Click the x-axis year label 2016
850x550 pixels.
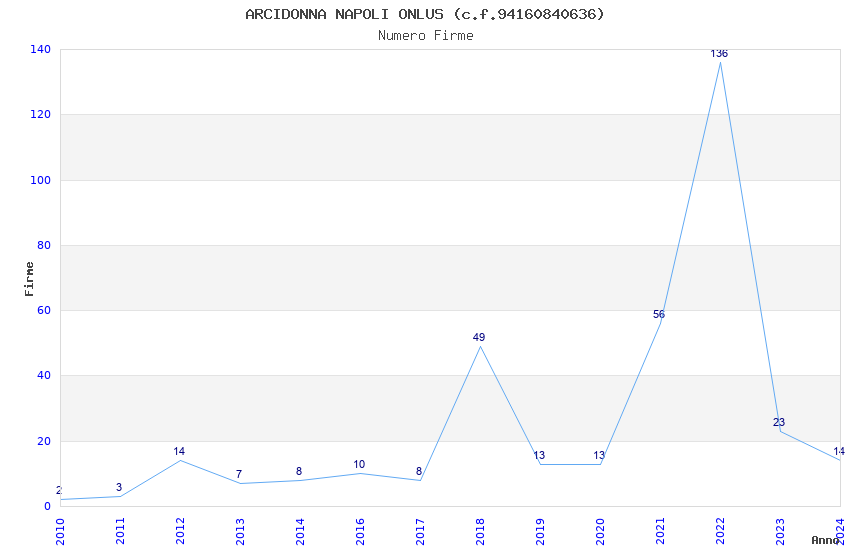click(360, 532)
